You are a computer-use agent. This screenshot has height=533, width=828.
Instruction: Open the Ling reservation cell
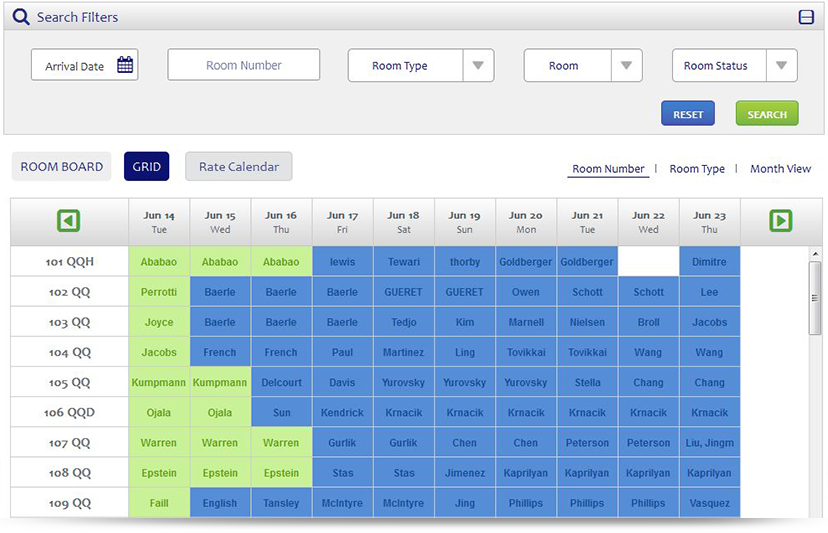[x=465, y=352]
